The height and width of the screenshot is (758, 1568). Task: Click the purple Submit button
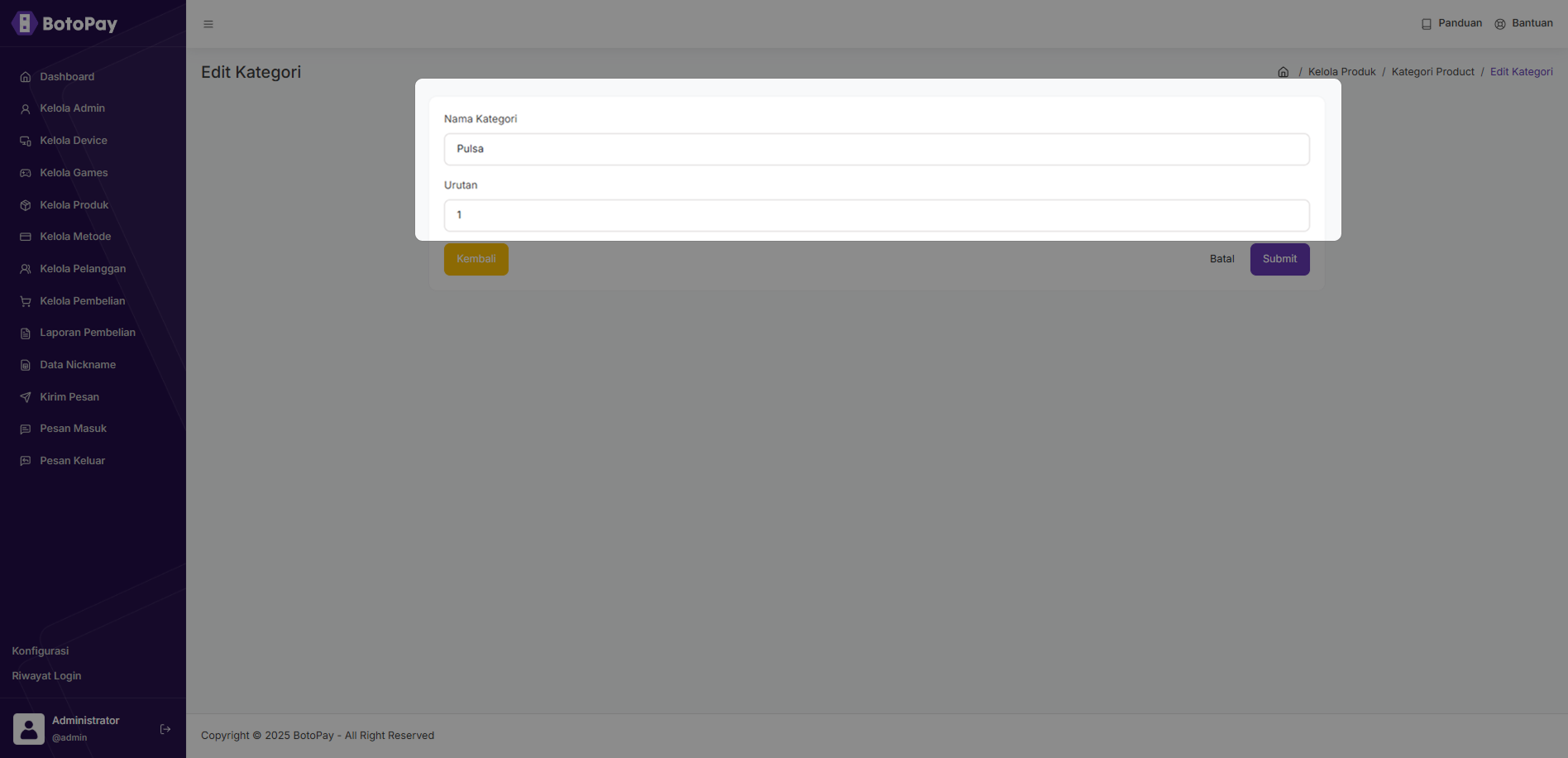point(1280,259)
